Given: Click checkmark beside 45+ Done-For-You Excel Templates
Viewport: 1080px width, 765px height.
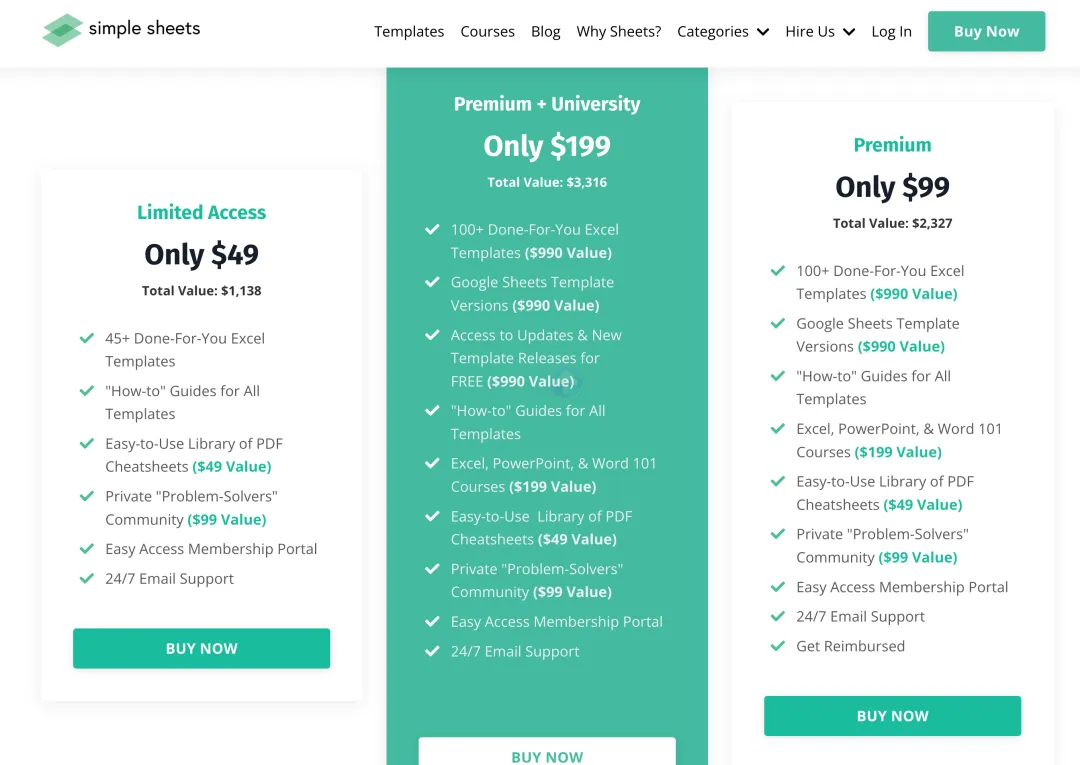Looking at the screenshot, I should pos(87,338).
